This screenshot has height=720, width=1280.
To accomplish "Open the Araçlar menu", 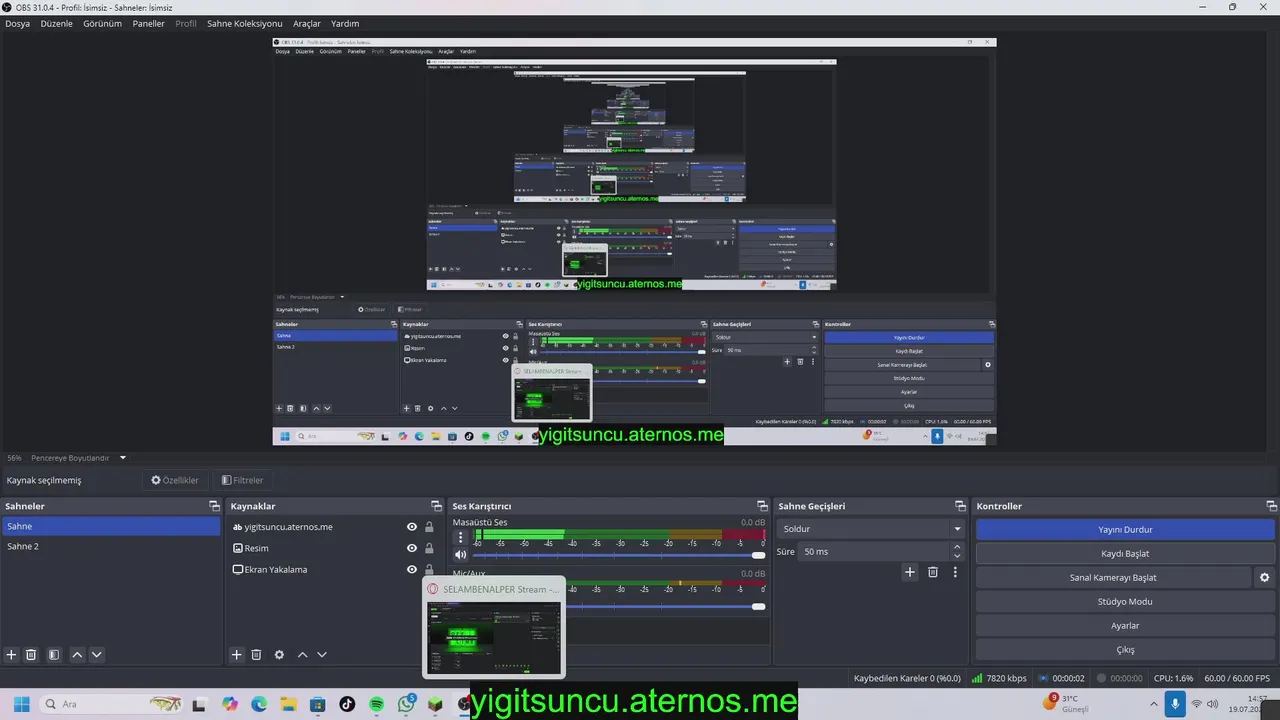I will [x=307, y=23].
